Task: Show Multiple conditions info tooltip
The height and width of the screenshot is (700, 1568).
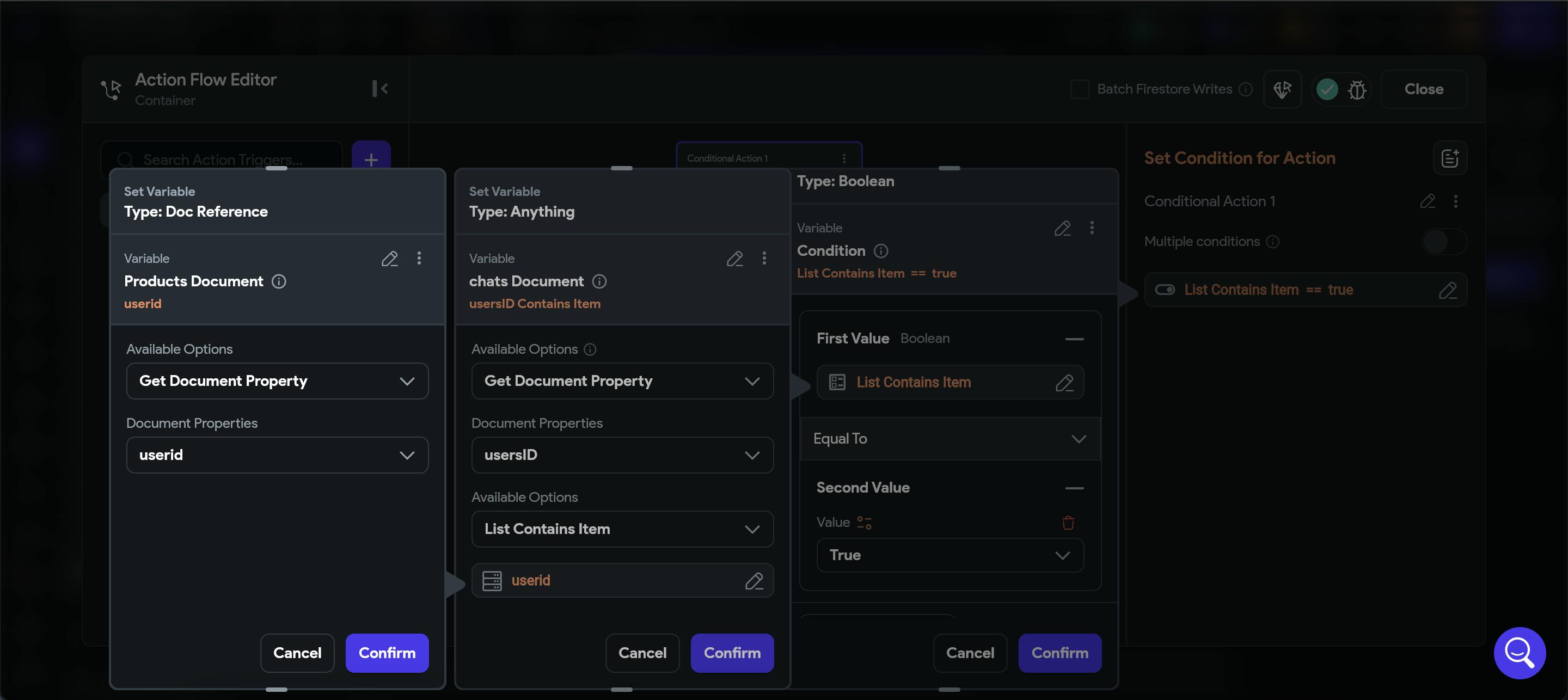Action: click(x=1272, y=242)
